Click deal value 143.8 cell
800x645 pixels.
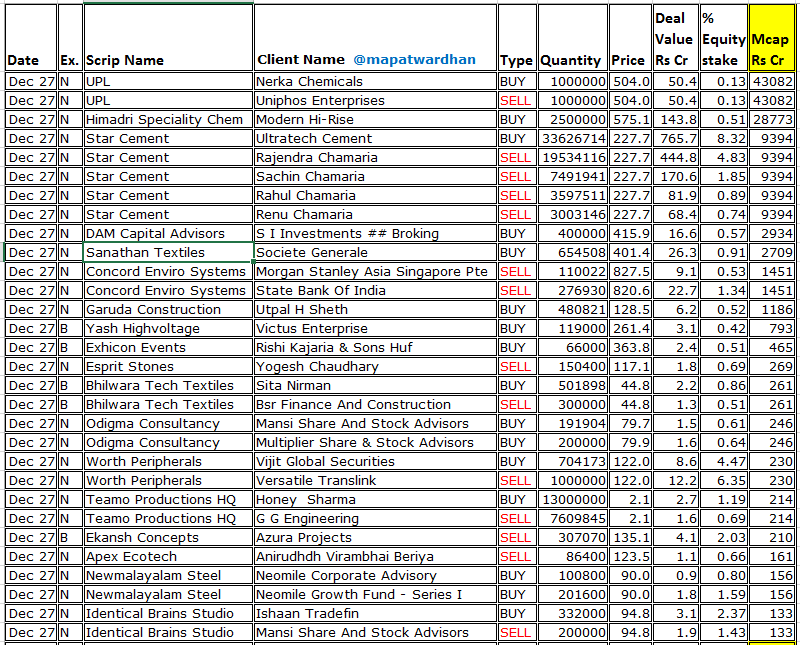[676, 119]
